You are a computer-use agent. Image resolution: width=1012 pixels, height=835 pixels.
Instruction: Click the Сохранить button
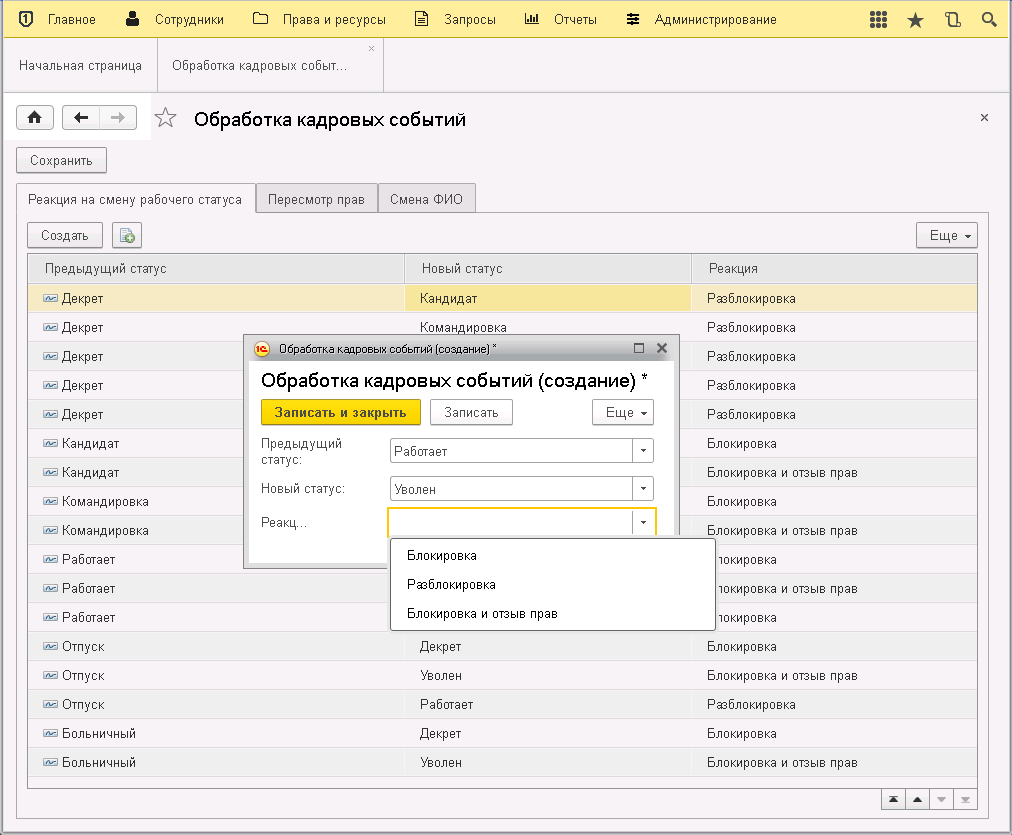(61, 160)
